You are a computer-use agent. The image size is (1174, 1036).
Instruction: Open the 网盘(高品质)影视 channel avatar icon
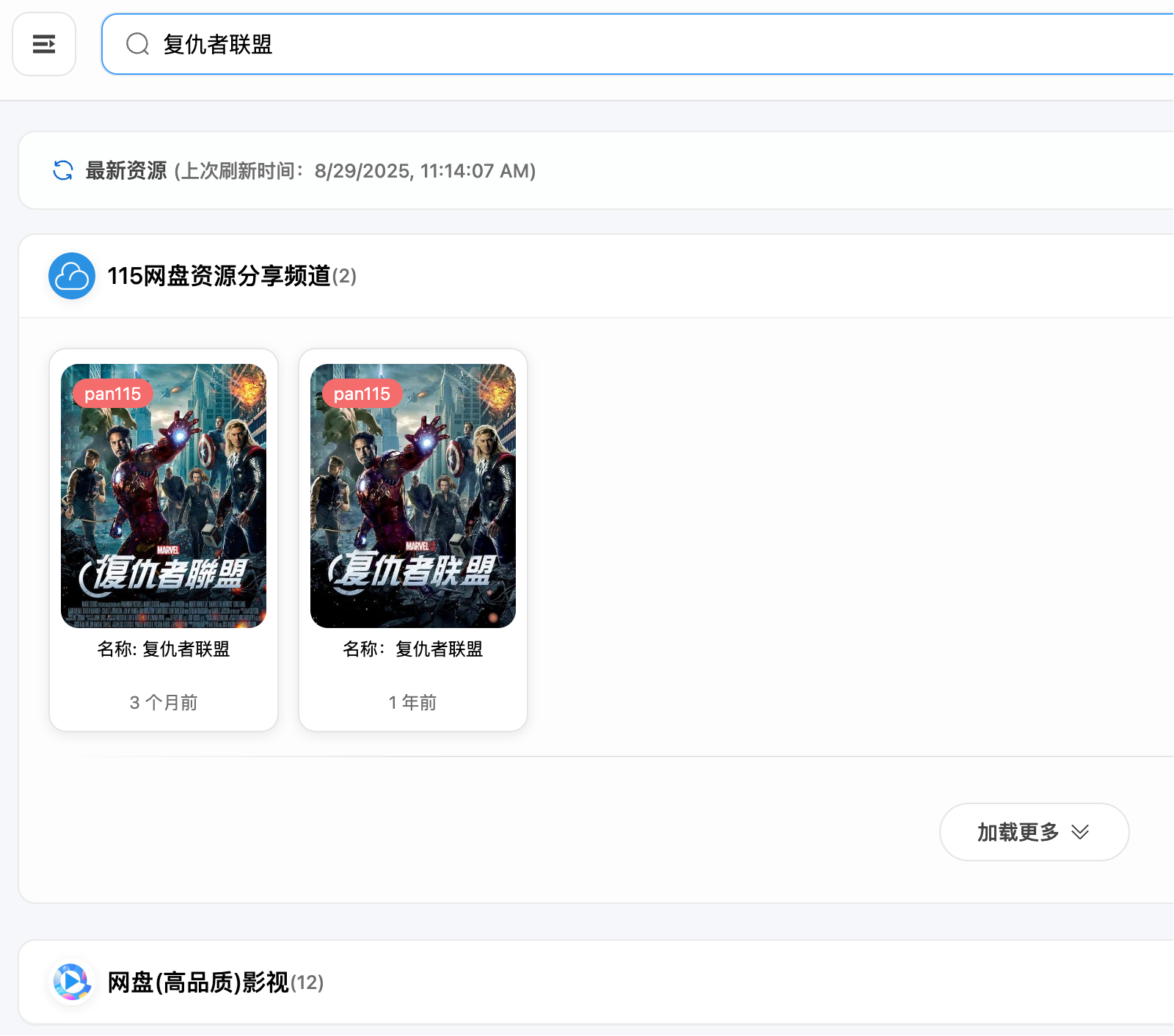pos(72,982)
